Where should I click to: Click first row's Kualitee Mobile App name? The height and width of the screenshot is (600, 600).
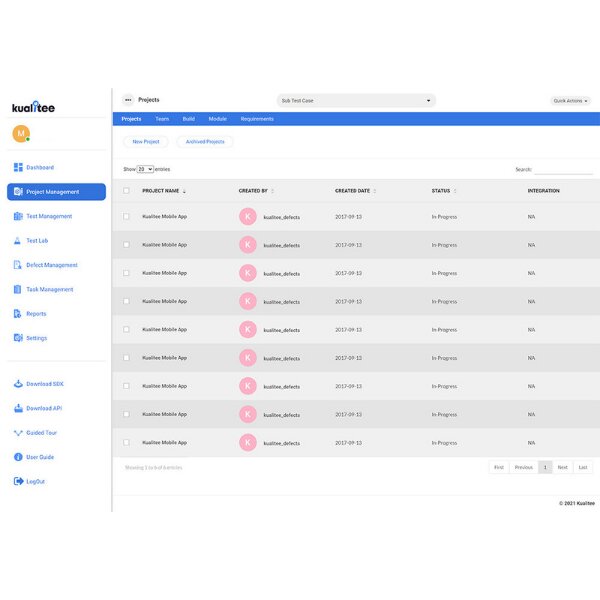click(x=165, y=217)
